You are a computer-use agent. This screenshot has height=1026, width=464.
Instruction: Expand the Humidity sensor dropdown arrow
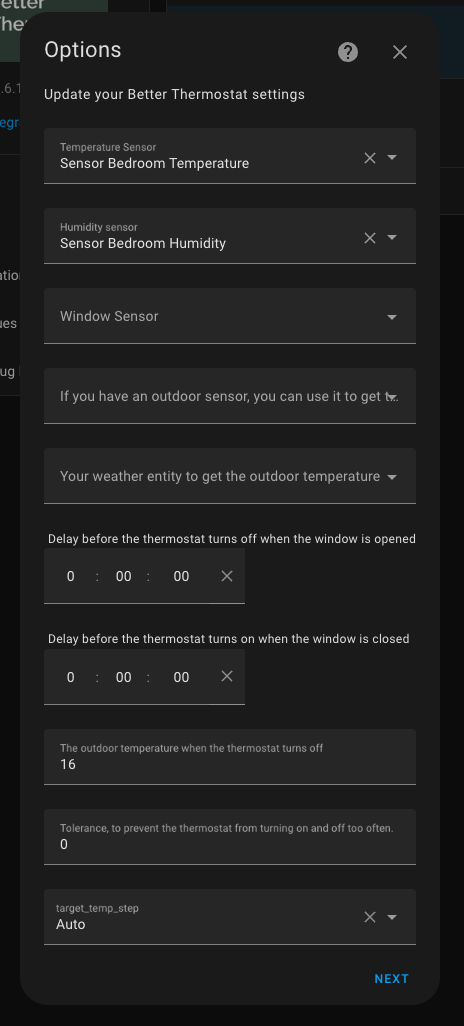392,238
